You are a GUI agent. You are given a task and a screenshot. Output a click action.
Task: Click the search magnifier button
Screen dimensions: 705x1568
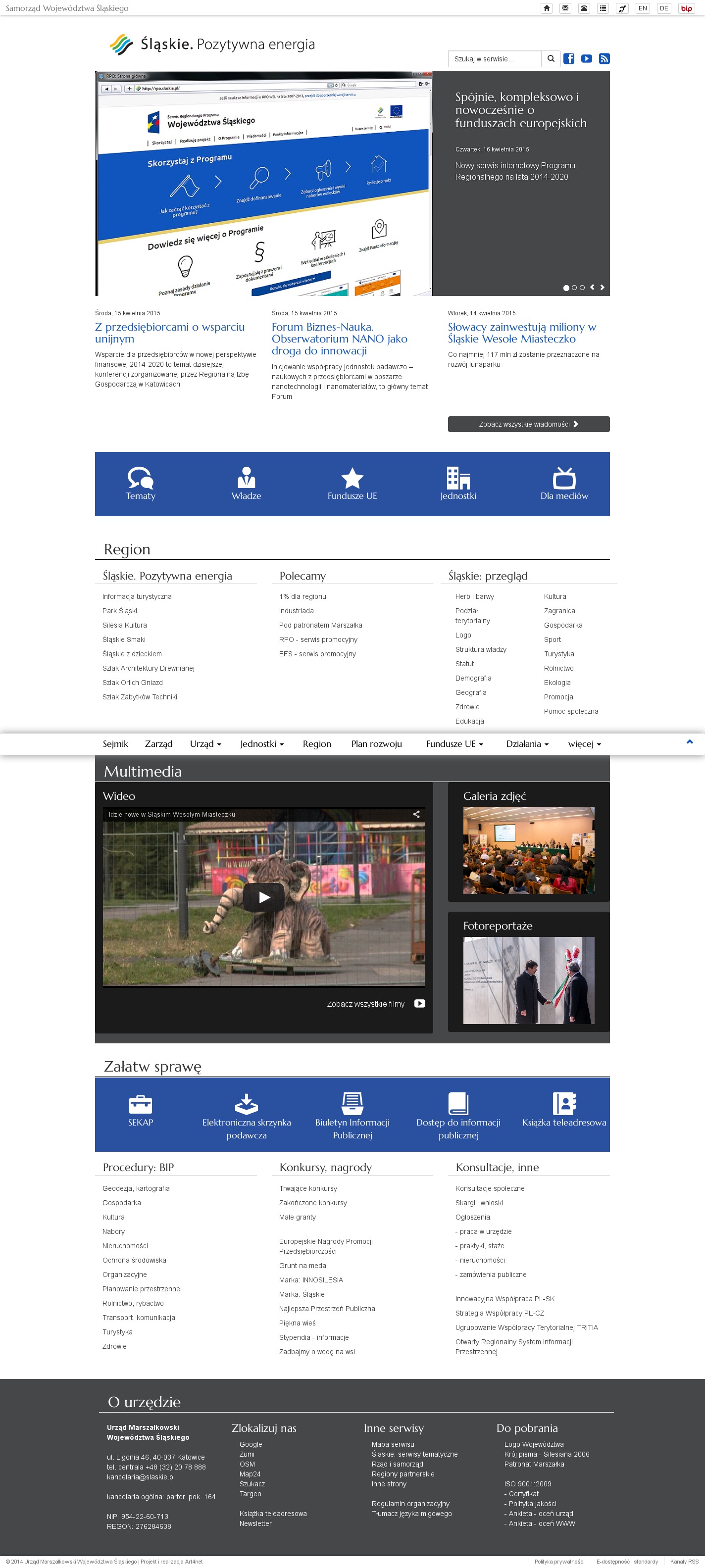pos(551,58)
